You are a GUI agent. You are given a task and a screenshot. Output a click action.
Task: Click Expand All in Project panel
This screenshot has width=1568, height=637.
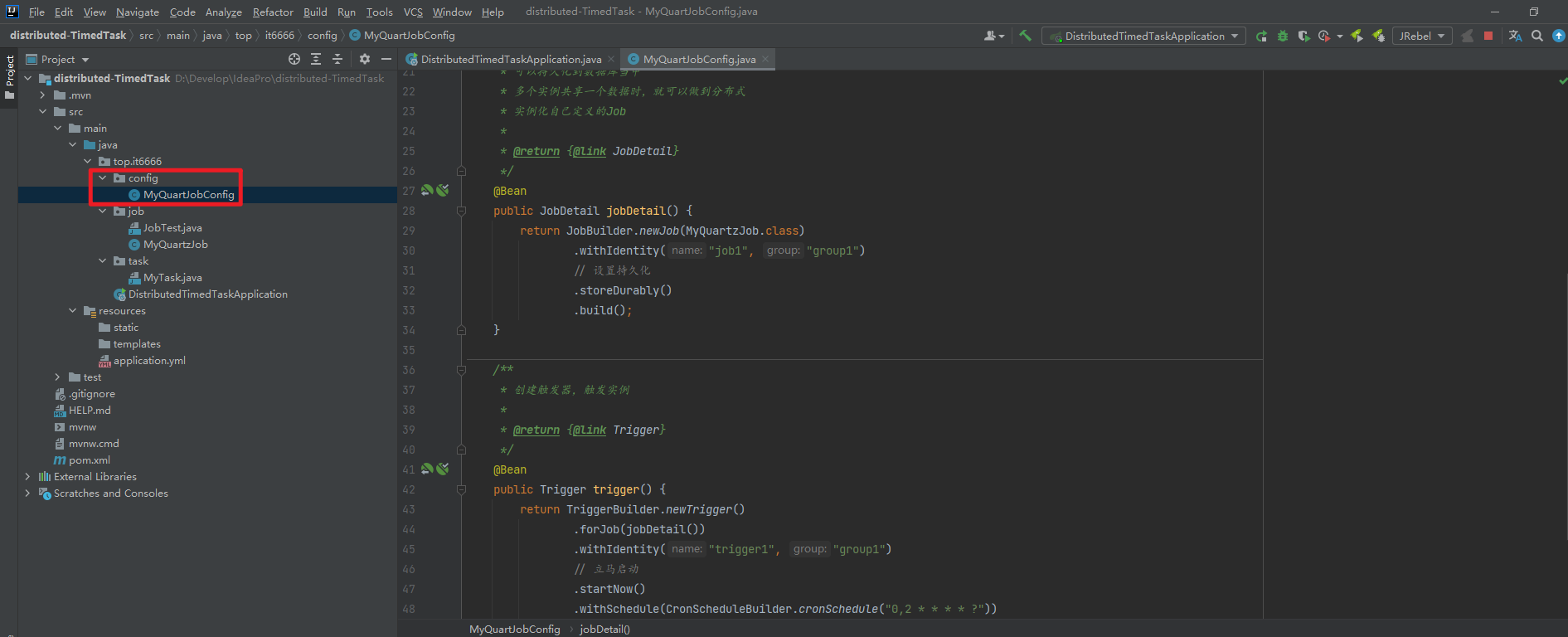(316, 59)
